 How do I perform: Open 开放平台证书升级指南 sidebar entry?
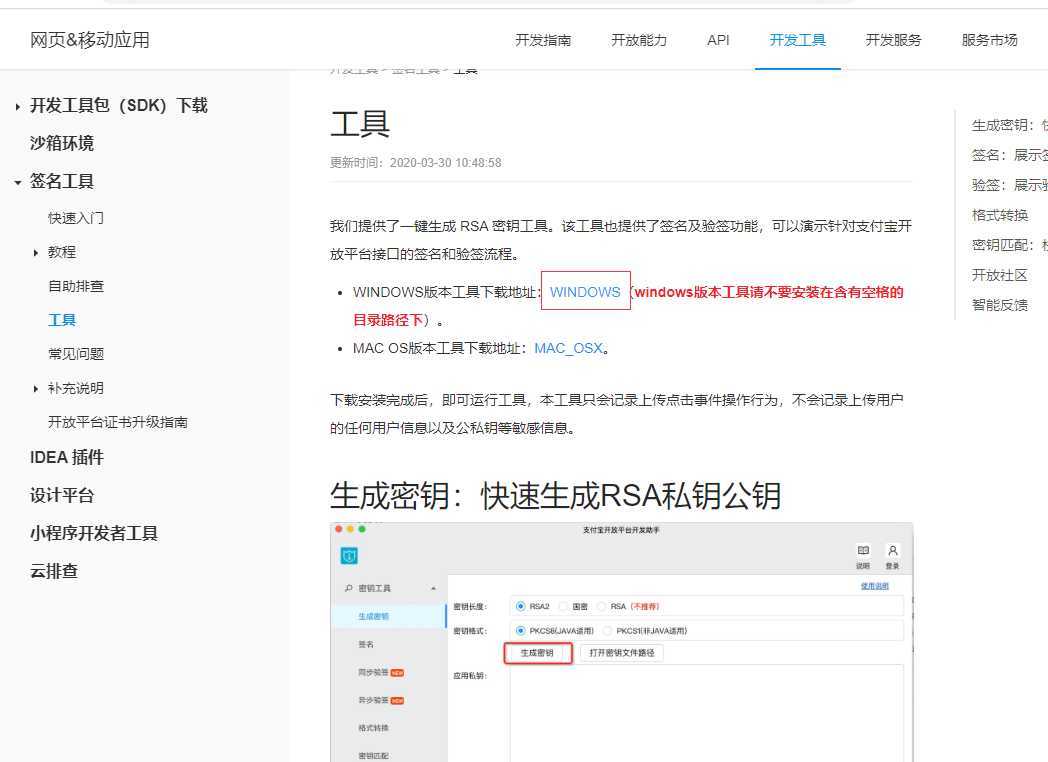[x=118, y=422]
